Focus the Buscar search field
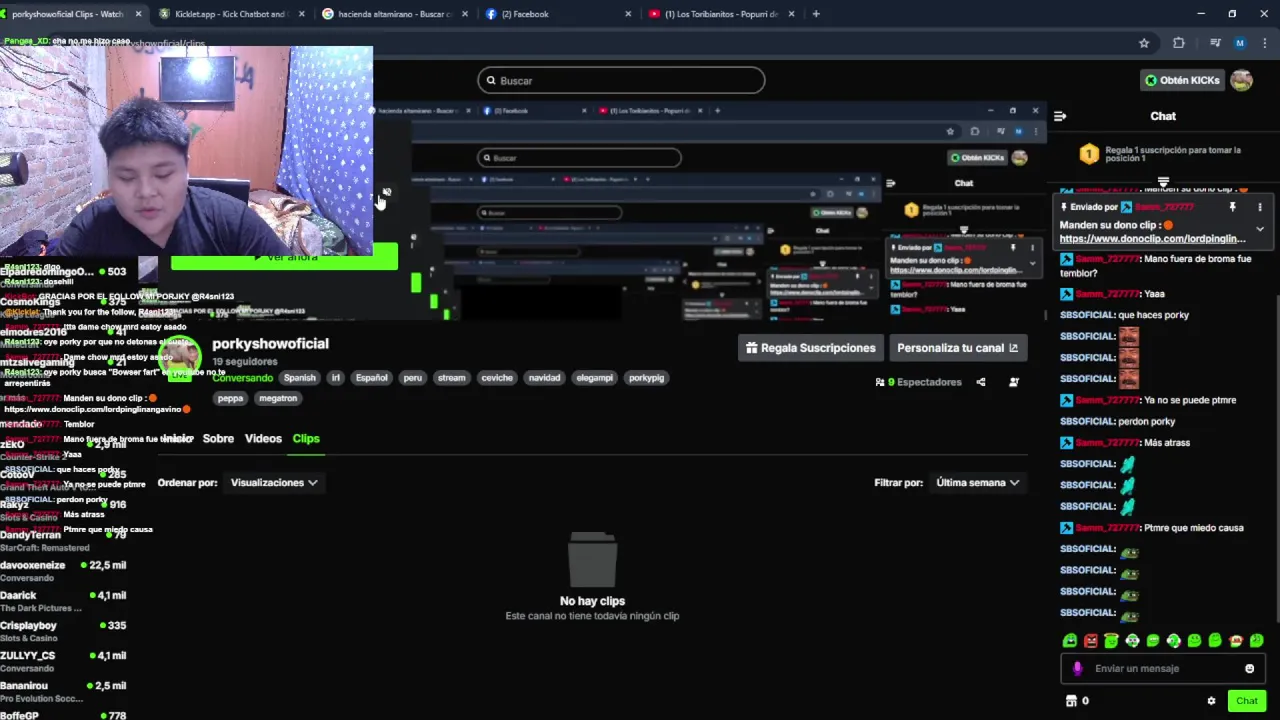 [x=621, y=81]
